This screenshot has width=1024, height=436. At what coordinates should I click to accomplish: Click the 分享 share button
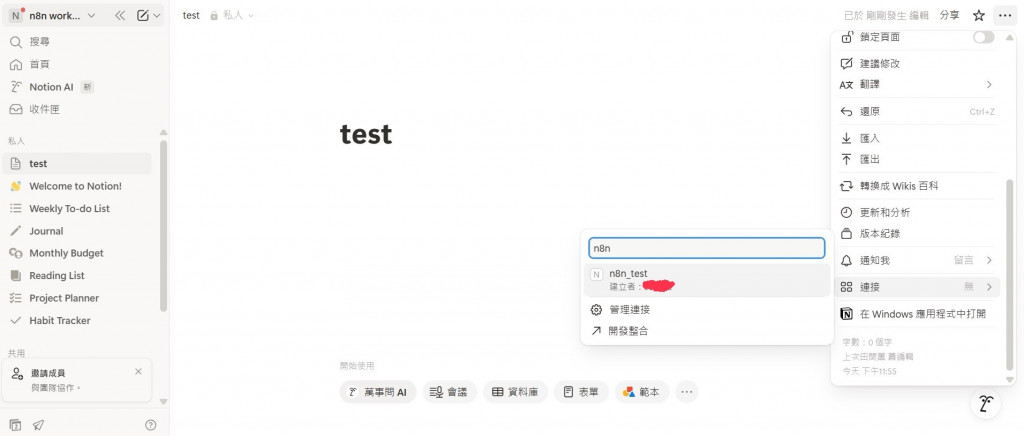[950, 15]
